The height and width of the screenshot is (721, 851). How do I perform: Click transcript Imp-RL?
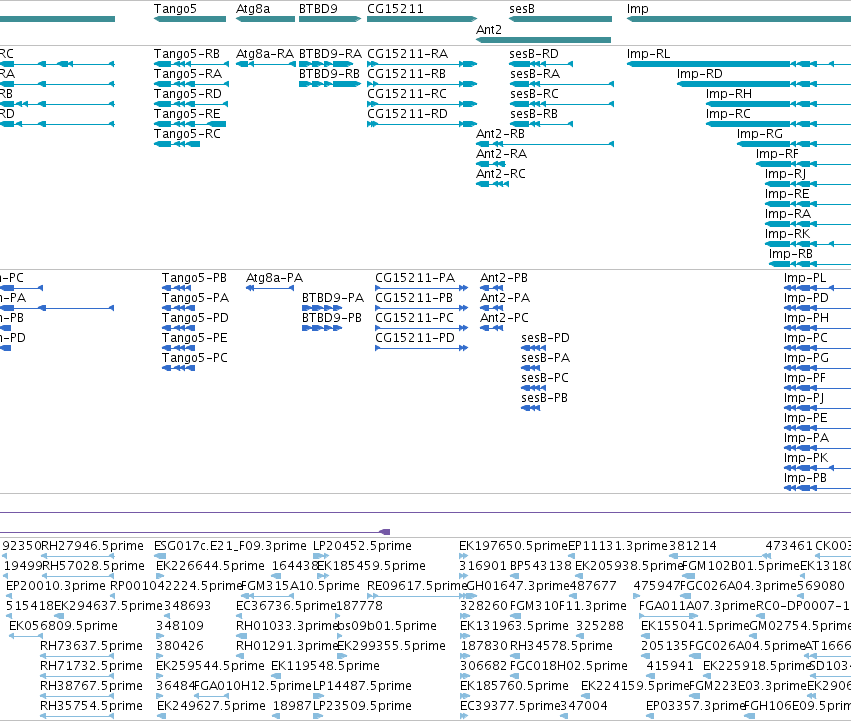click(x=739, y=64)
